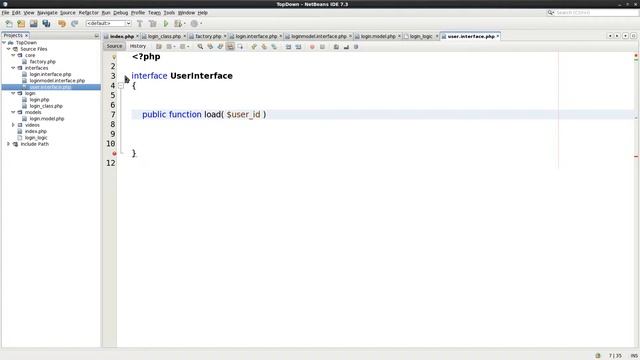640x360 pixels.
Task: Click the Clean and Build icon
Action: tap(153, 24)
